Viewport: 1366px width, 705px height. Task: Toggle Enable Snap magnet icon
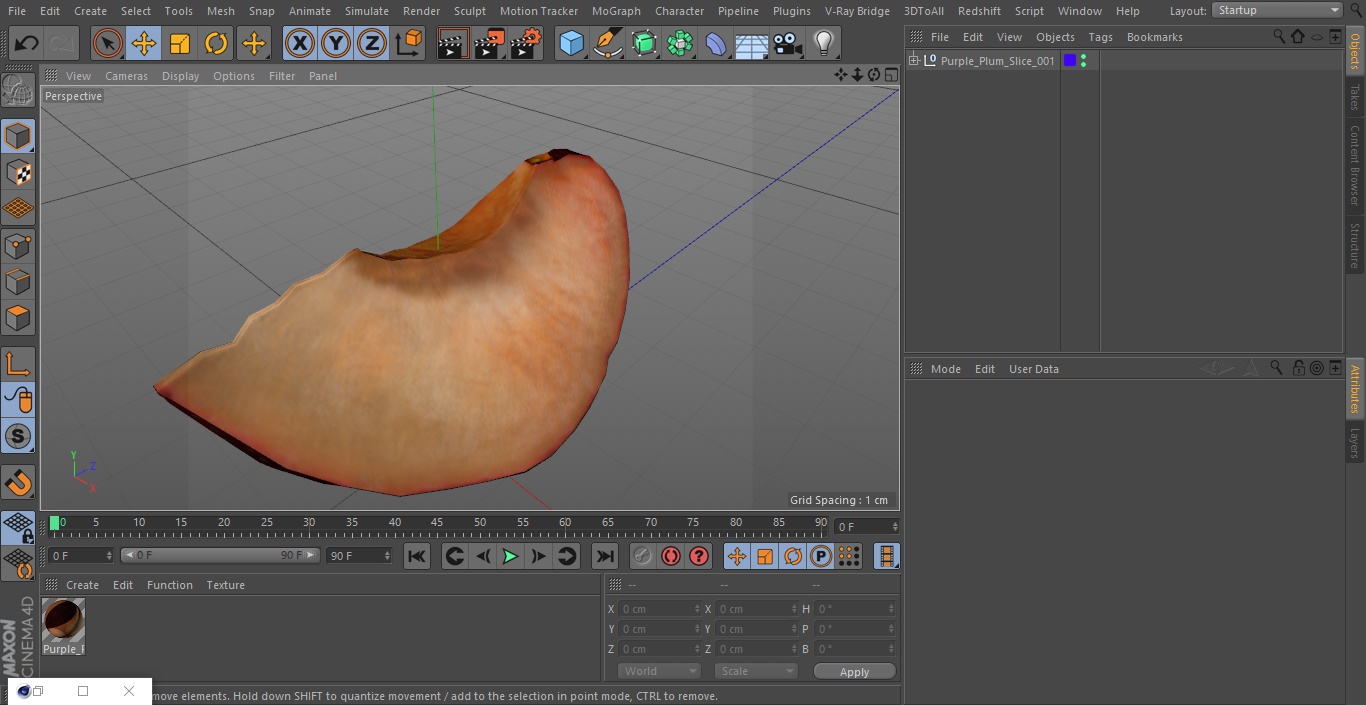click(18, 483)
